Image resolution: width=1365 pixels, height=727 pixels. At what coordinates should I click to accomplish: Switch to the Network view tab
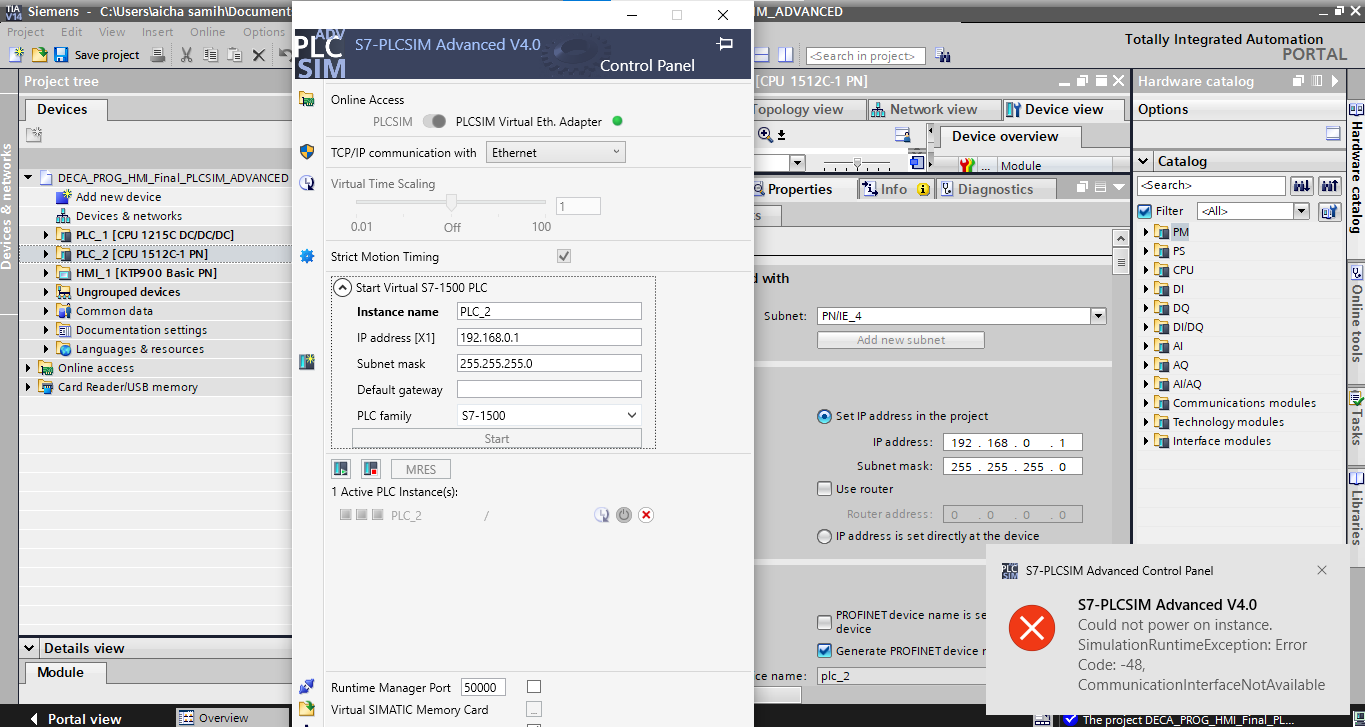pos(933,109)
